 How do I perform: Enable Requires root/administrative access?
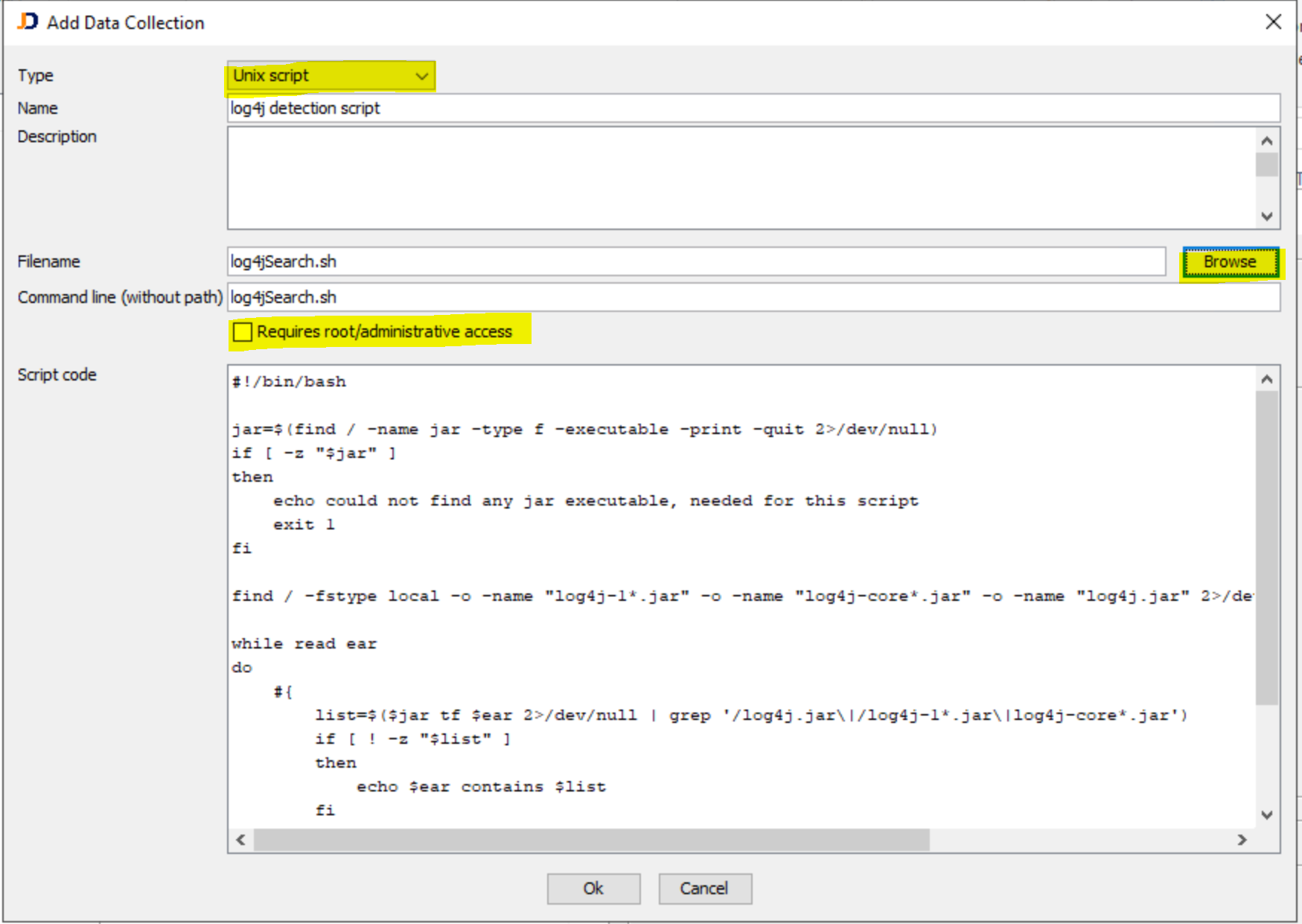coord(242,332)
